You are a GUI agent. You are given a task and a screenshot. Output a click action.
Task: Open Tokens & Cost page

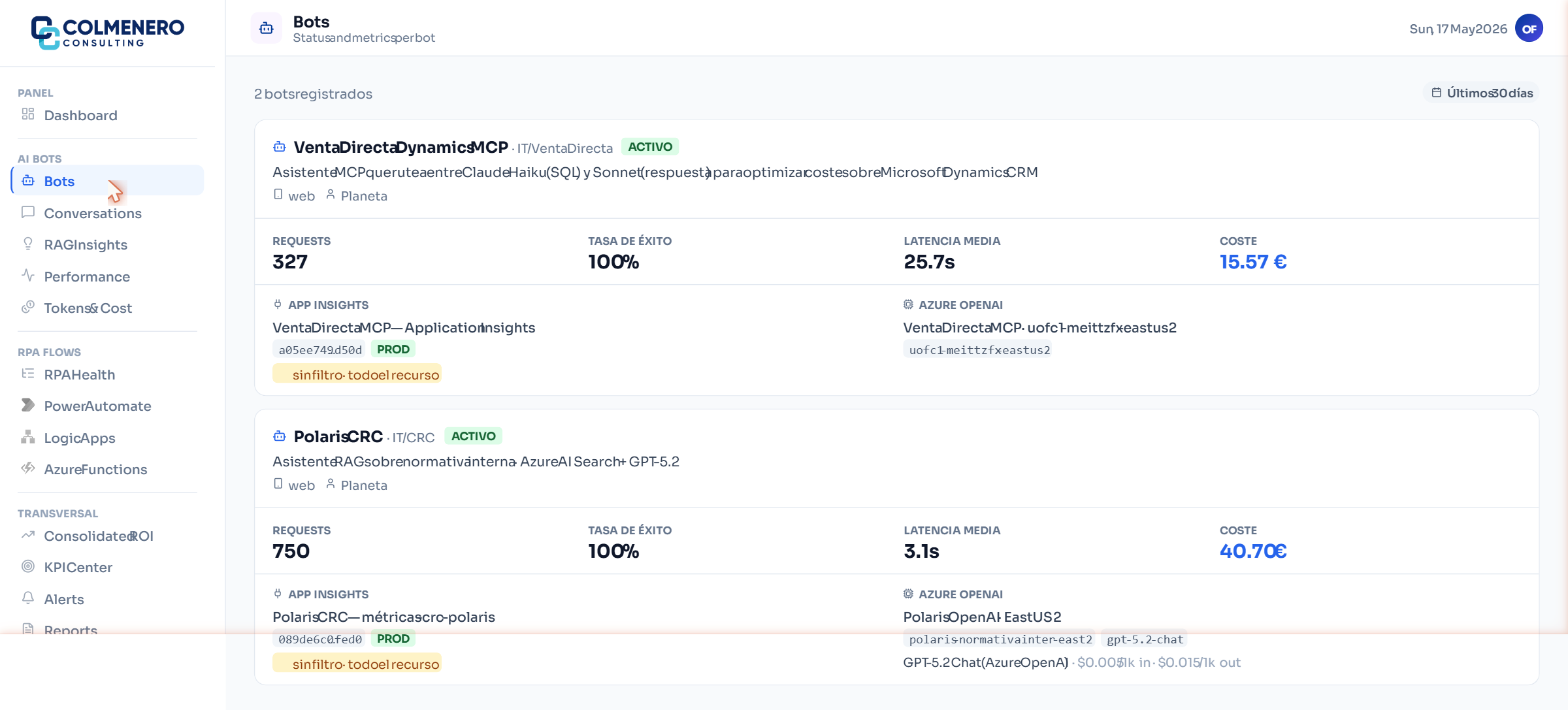tap(107, 308)
